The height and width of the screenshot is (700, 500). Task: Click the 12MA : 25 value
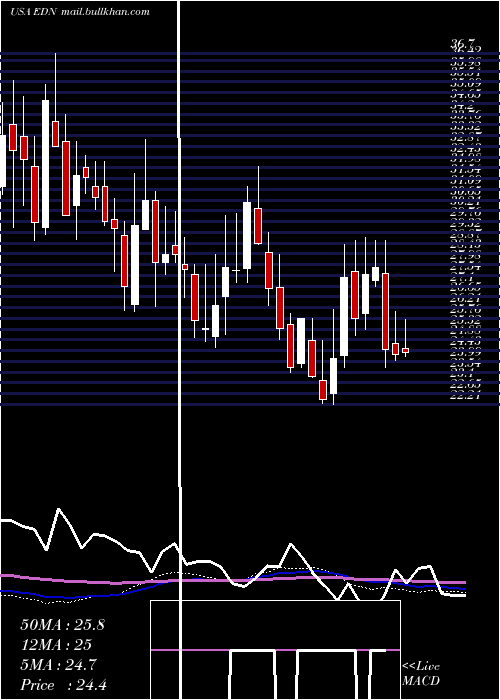point(56,645)
